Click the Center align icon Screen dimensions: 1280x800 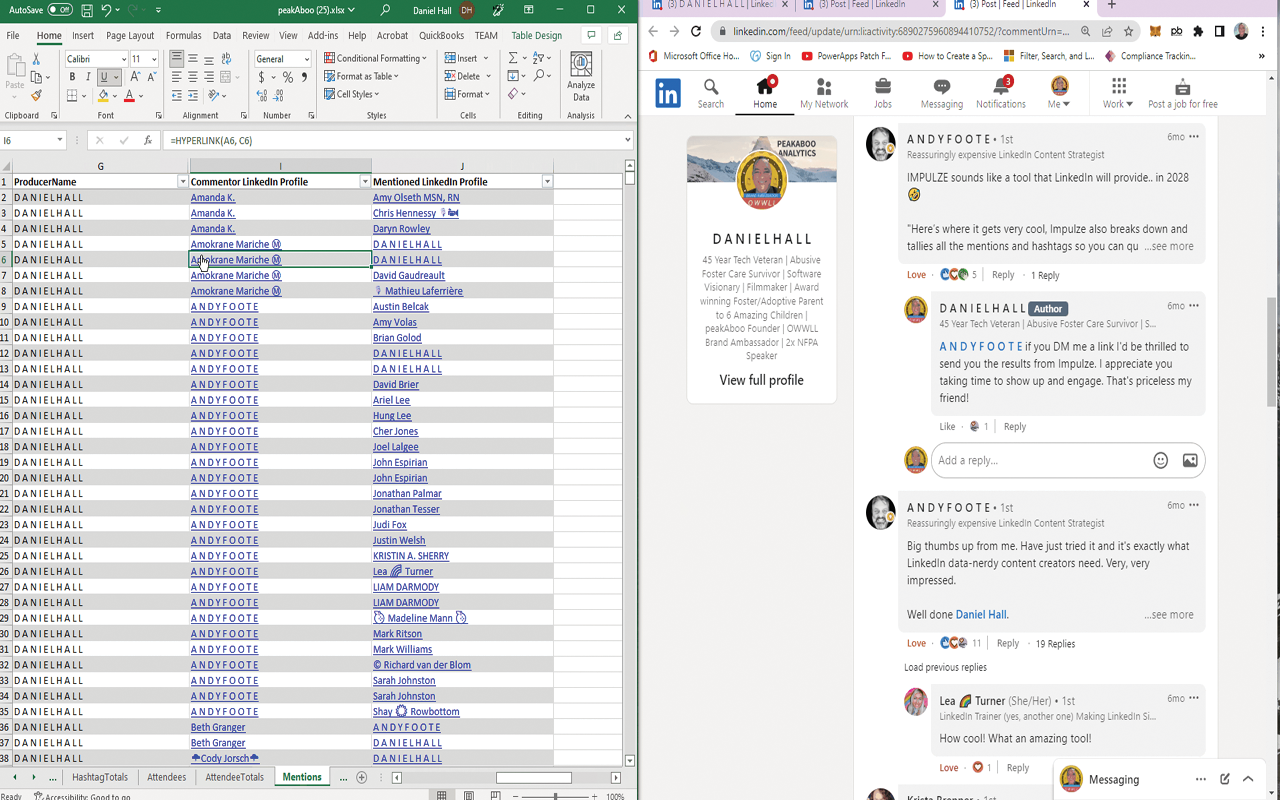[x=193, y=77]
